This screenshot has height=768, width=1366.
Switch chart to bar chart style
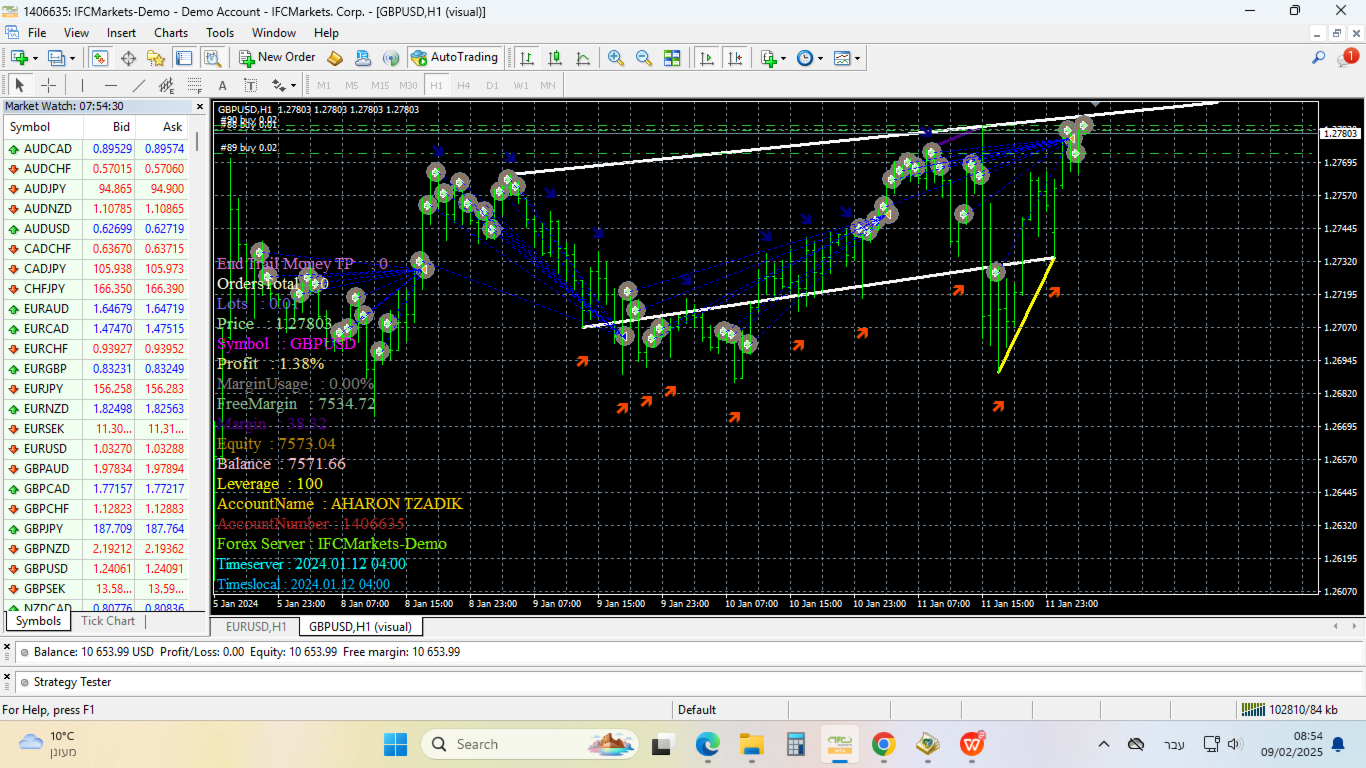pyautogui.click(x=526, y=58)
